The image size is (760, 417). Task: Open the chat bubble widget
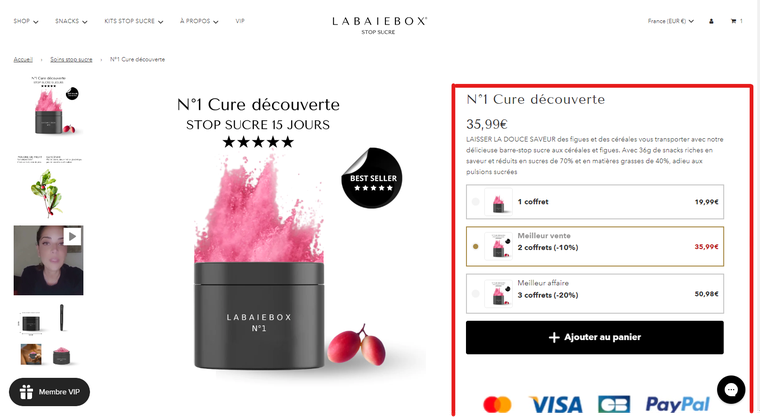click(731, 389)
